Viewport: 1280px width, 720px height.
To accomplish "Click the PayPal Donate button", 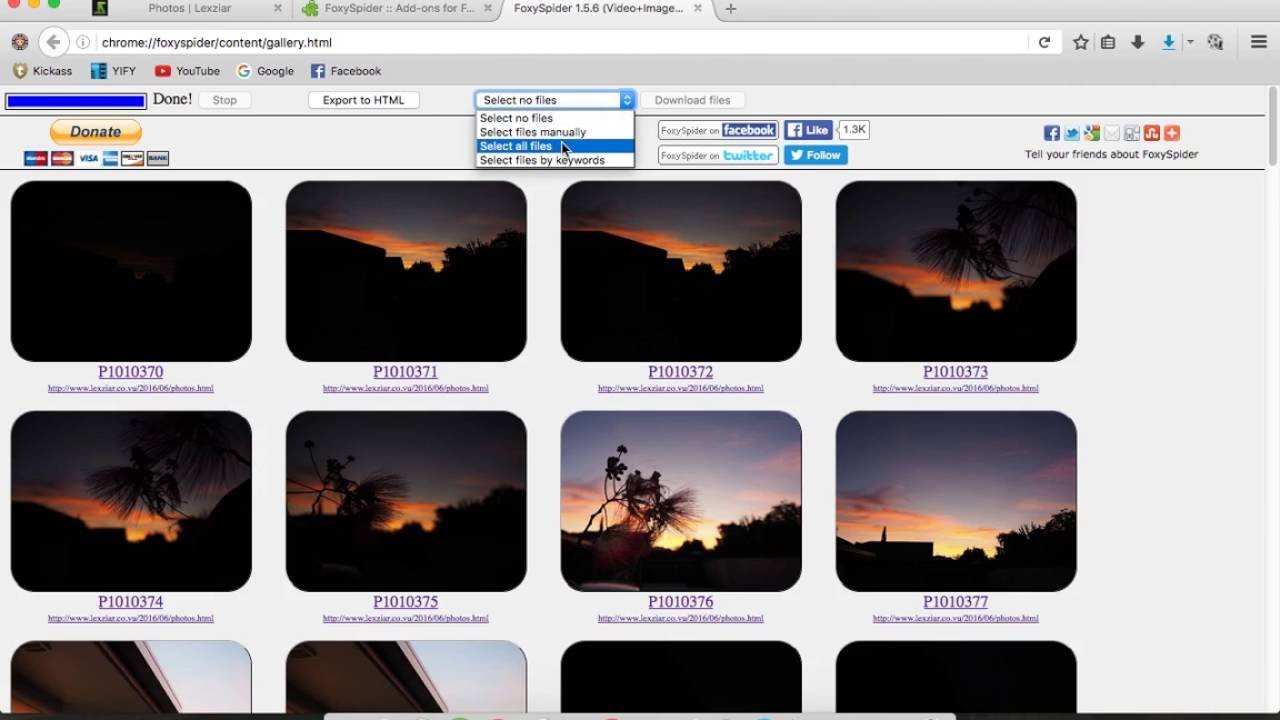I will pyautogui.click(x=96, y=132).
